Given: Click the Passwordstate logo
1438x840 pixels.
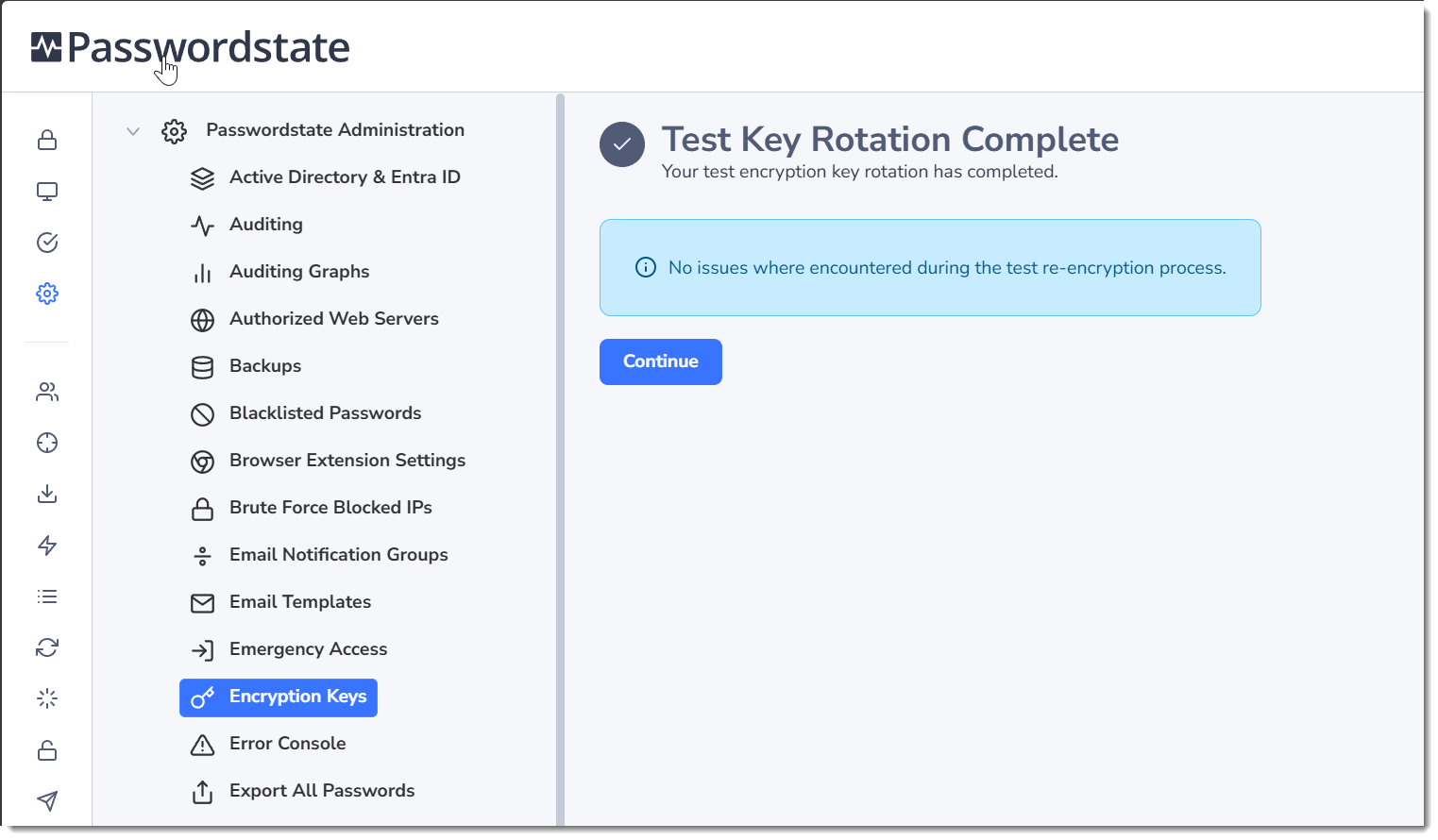Looking at the screenshot, I should pos(190,47).
